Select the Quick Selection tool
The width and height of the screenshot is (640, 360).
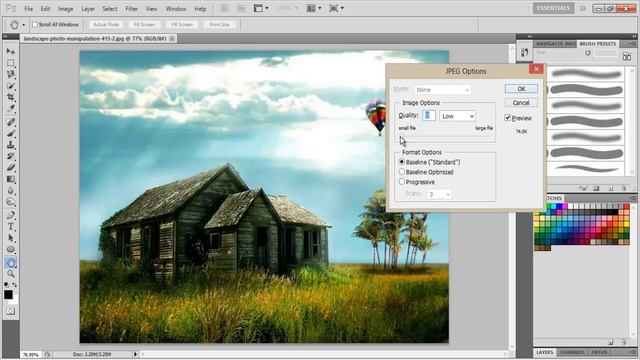pyautogui.click(x=11, y=86)
